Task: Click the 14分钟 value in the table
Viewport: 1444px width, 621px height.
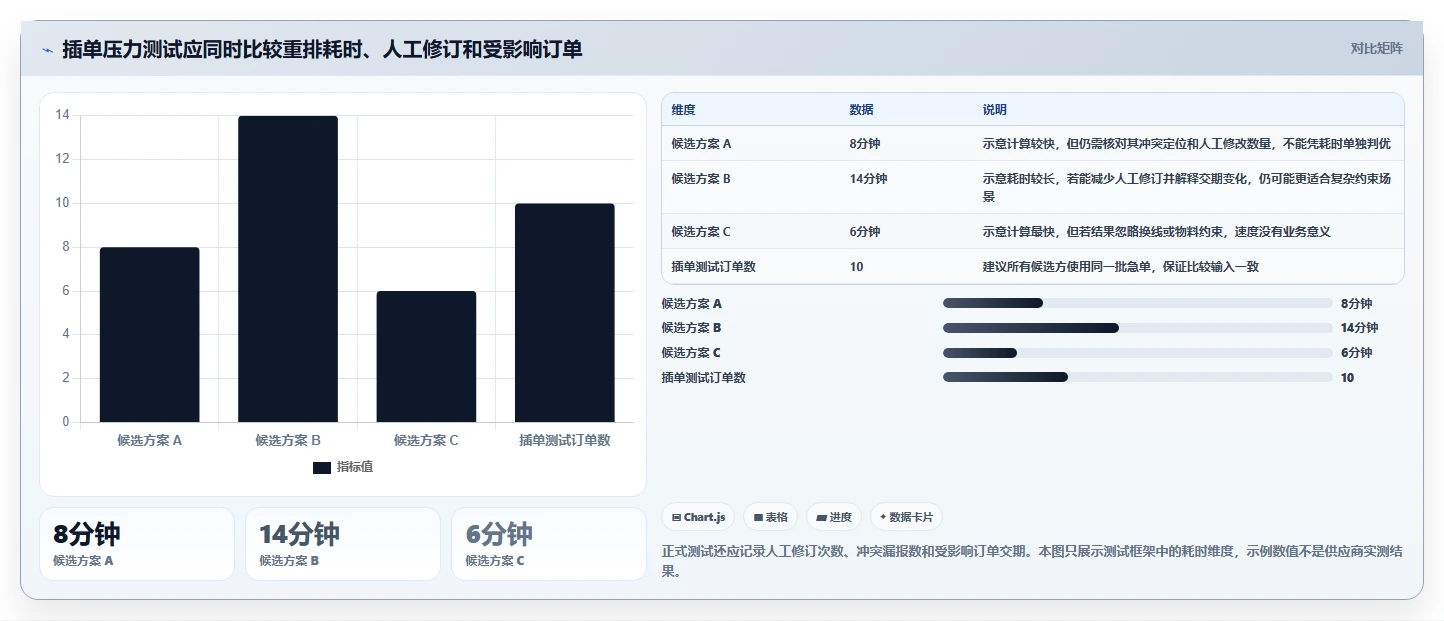Action: click(x=868, y=179)
